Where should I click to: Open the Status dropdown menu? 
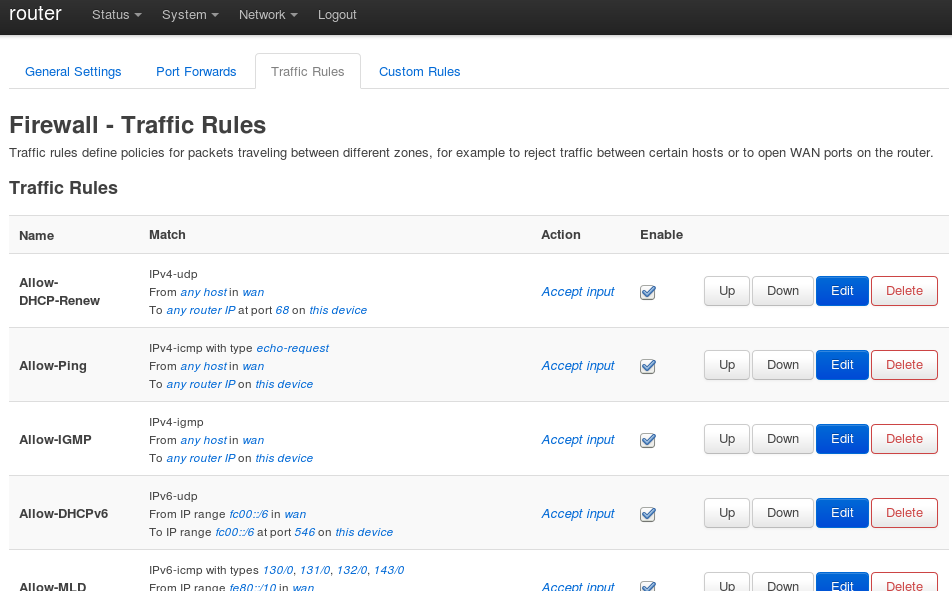[117, 15]
